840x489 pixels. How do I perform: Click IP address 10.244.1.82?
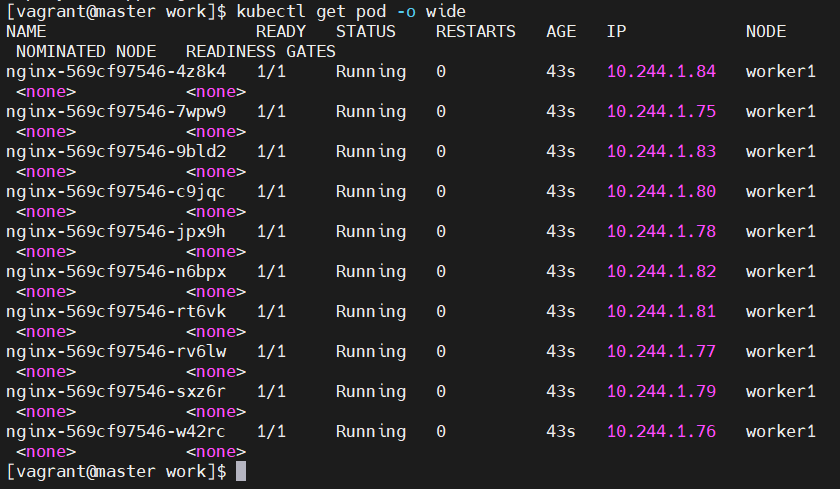point(661,272)
